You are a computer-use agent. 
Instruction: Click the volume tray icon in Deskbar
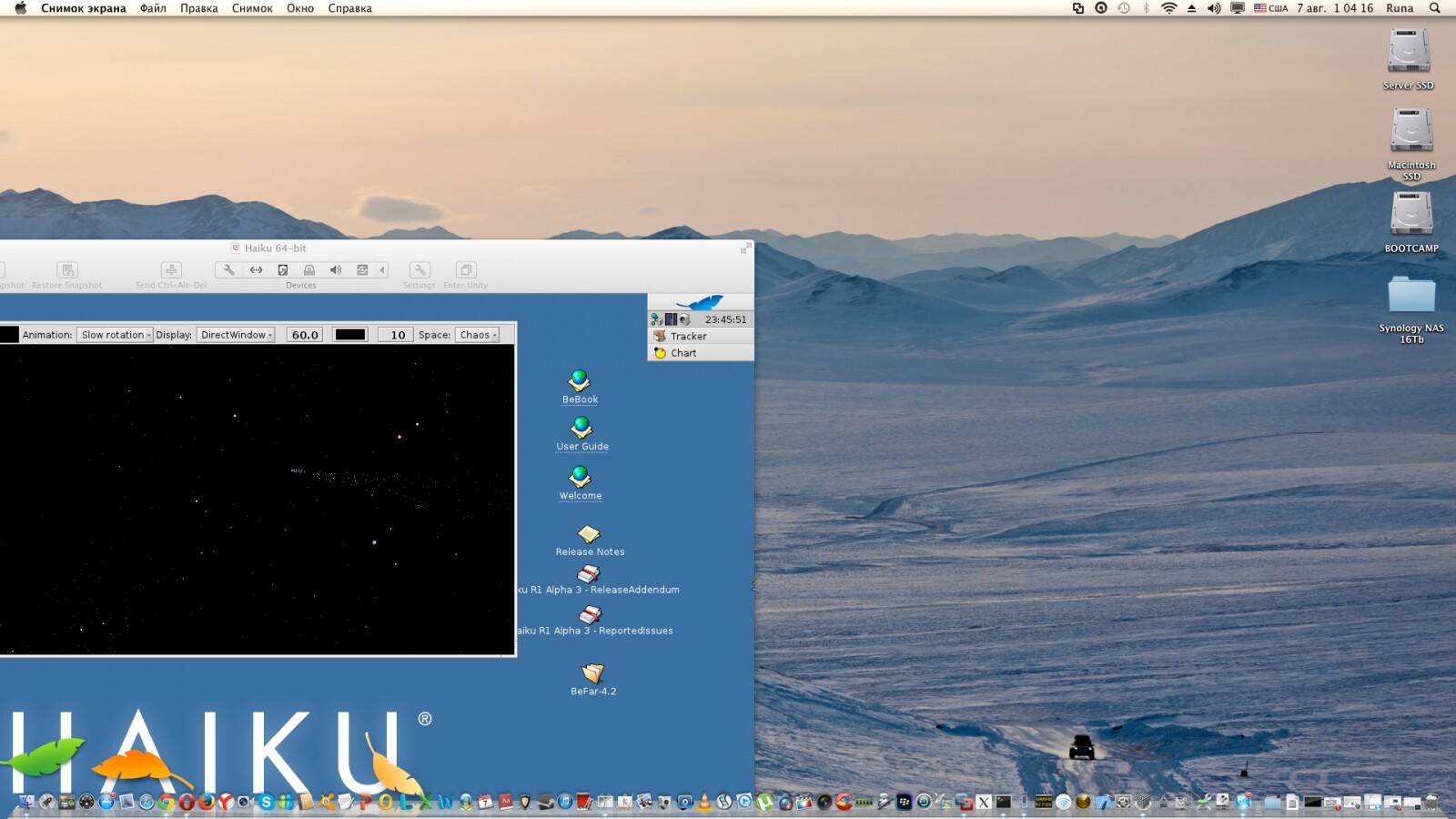[685, 319]
